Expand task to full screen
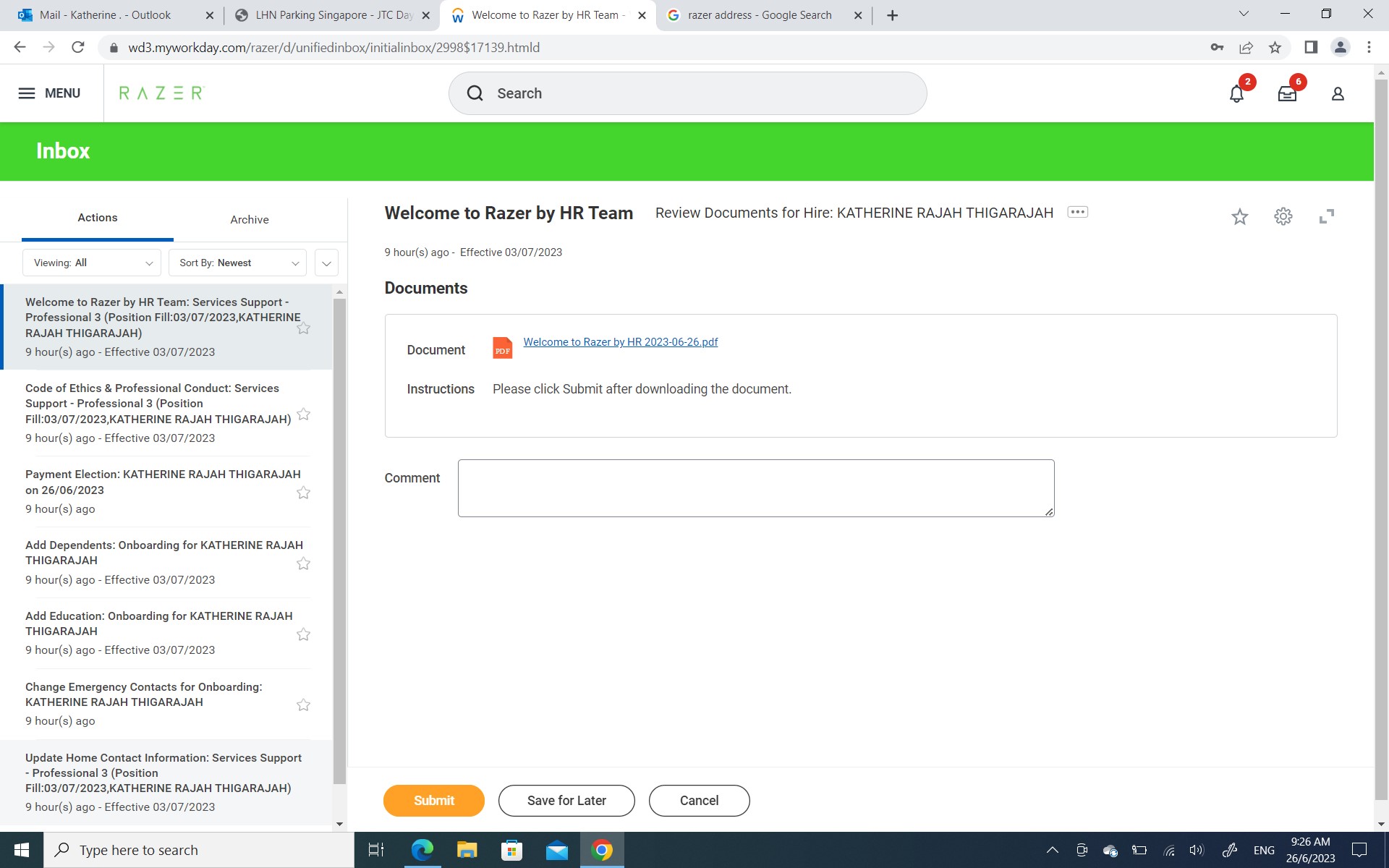 [1327, 216]
